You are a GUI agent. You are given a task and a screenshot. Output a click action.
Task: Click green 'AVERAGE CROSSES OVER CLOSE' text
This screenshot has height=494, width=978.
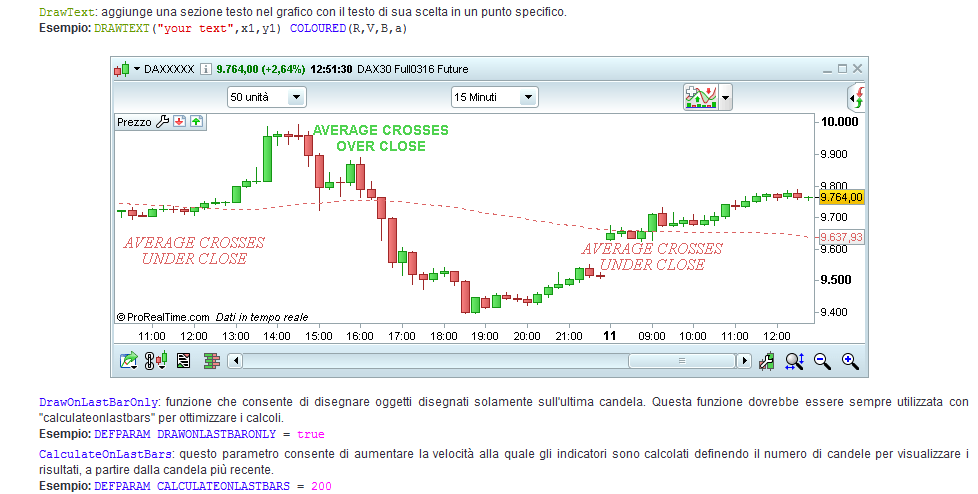[x=381, y=138]
